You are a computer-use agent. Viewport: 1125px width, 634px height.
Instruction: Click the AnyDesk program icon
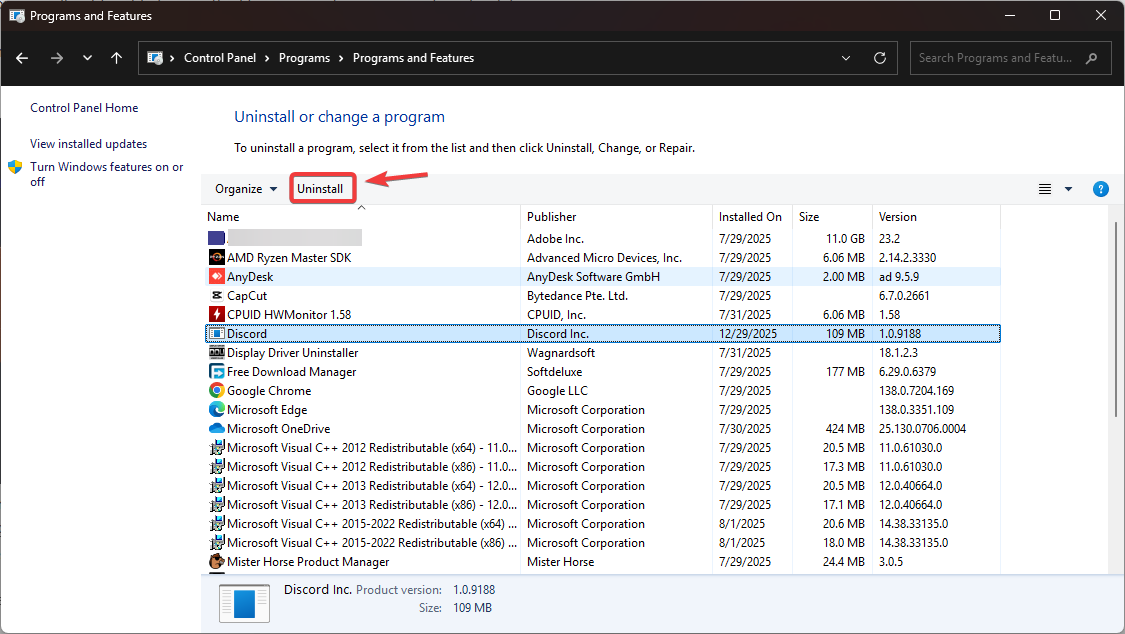tap(216, 277)
